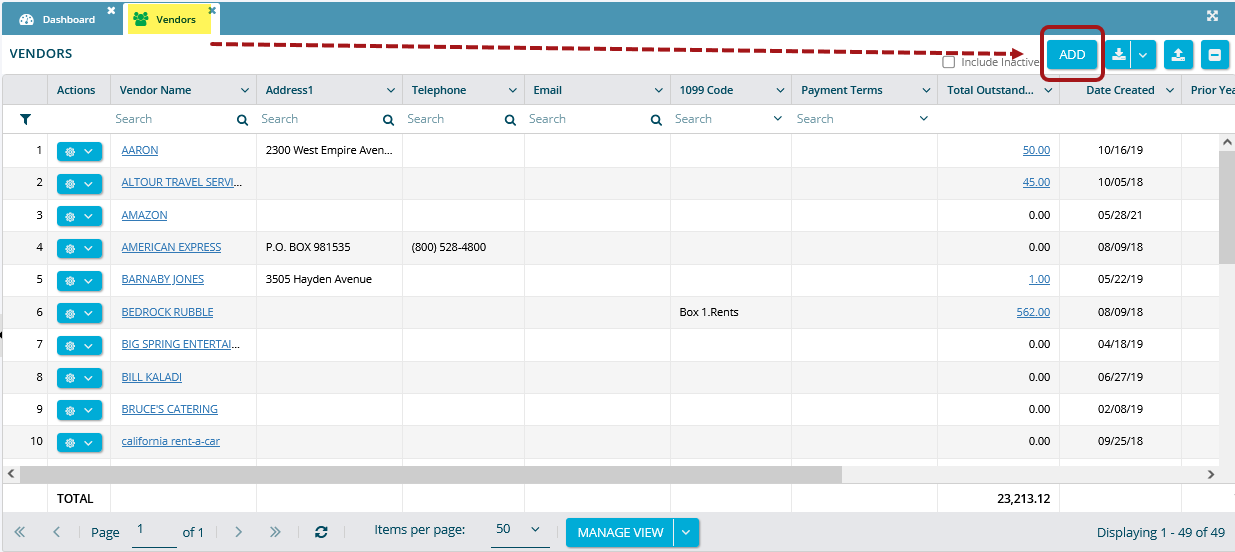The image size is (1235, 552).
Task: Toggle the Include Inactive checkbox
Action: (949, 62)
